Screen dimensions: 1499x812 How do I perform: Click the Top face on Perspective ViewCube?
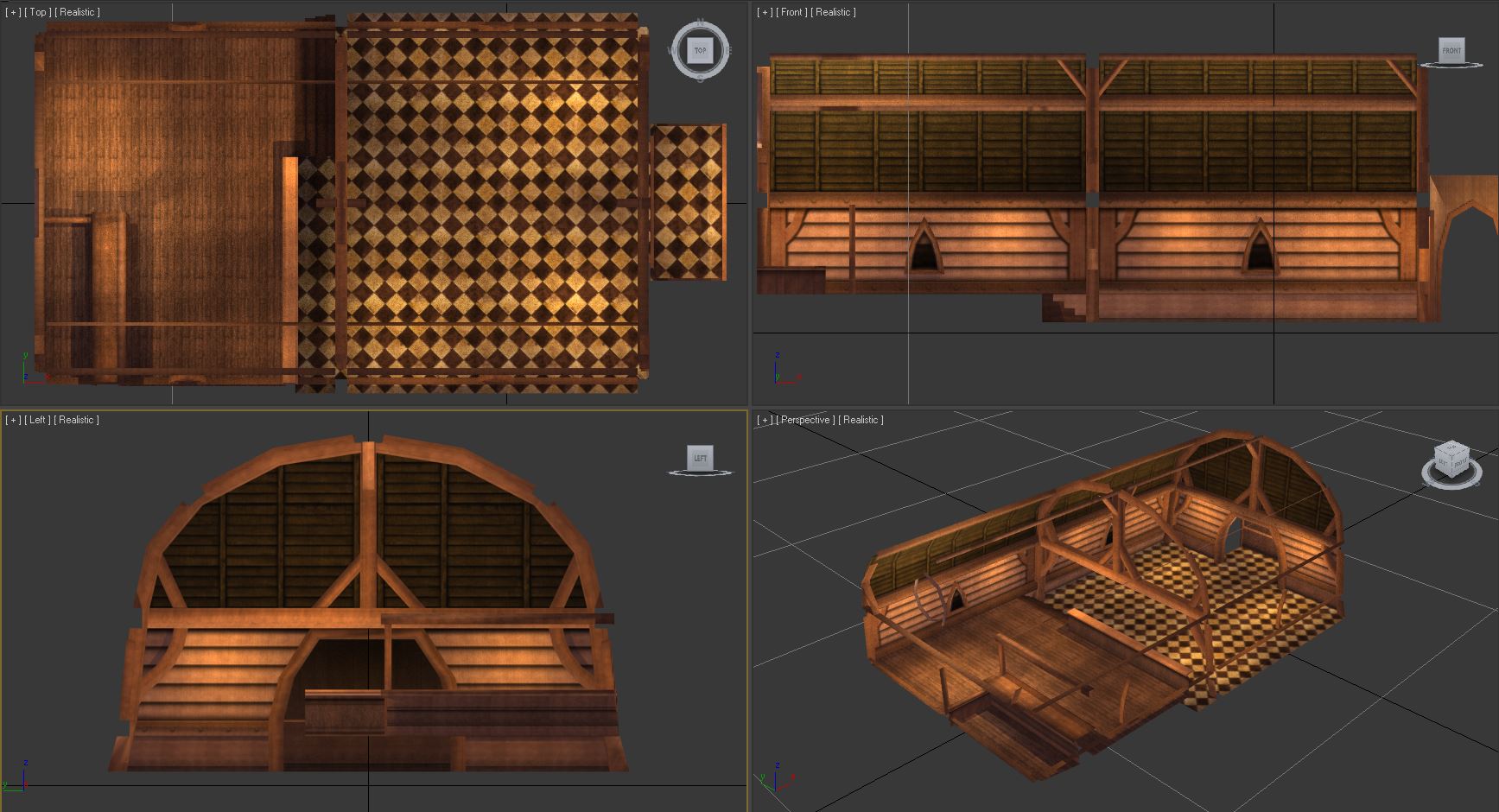1452,448
